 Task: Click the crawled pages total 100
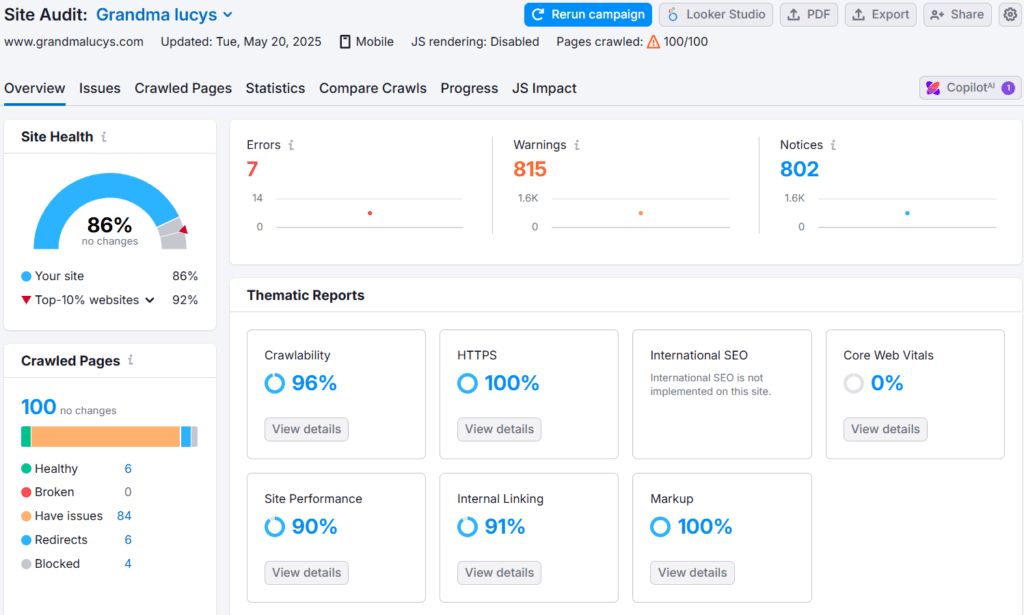pos(39,407)
